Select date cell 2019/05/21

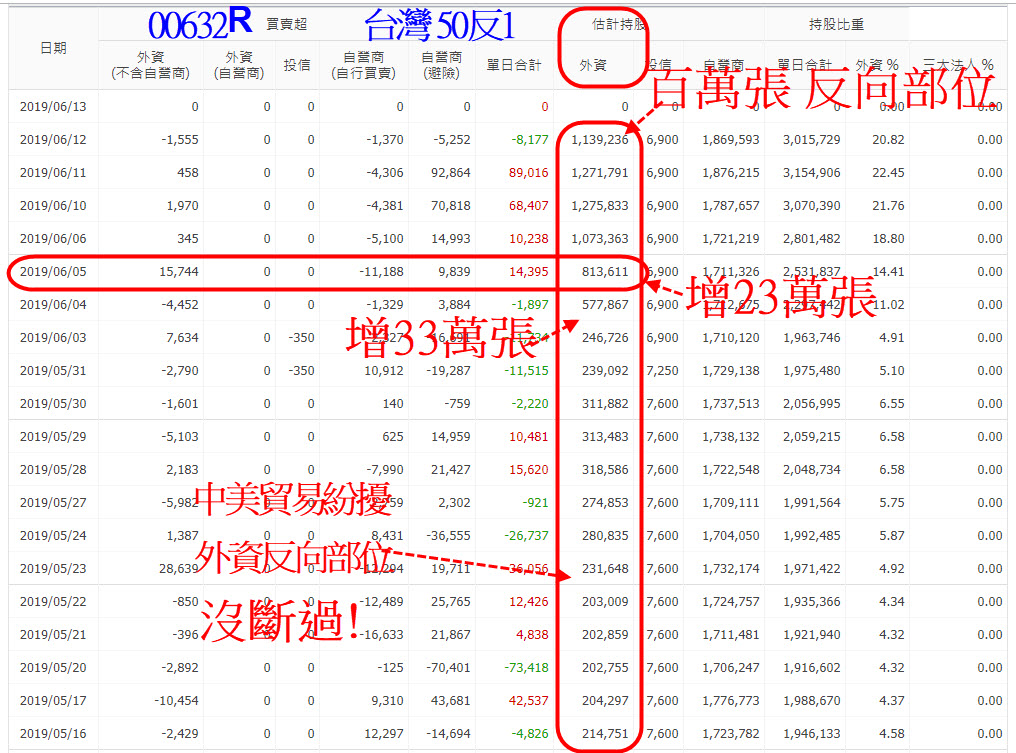click(53, 635)
